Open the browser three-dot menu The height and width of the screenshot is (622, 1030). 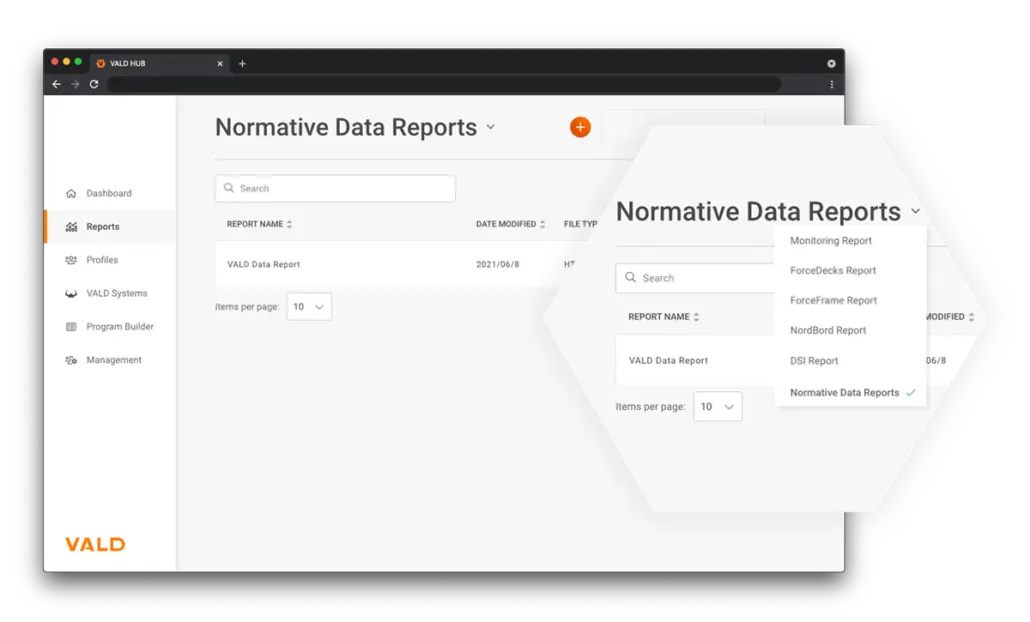(x=831, y=84)
